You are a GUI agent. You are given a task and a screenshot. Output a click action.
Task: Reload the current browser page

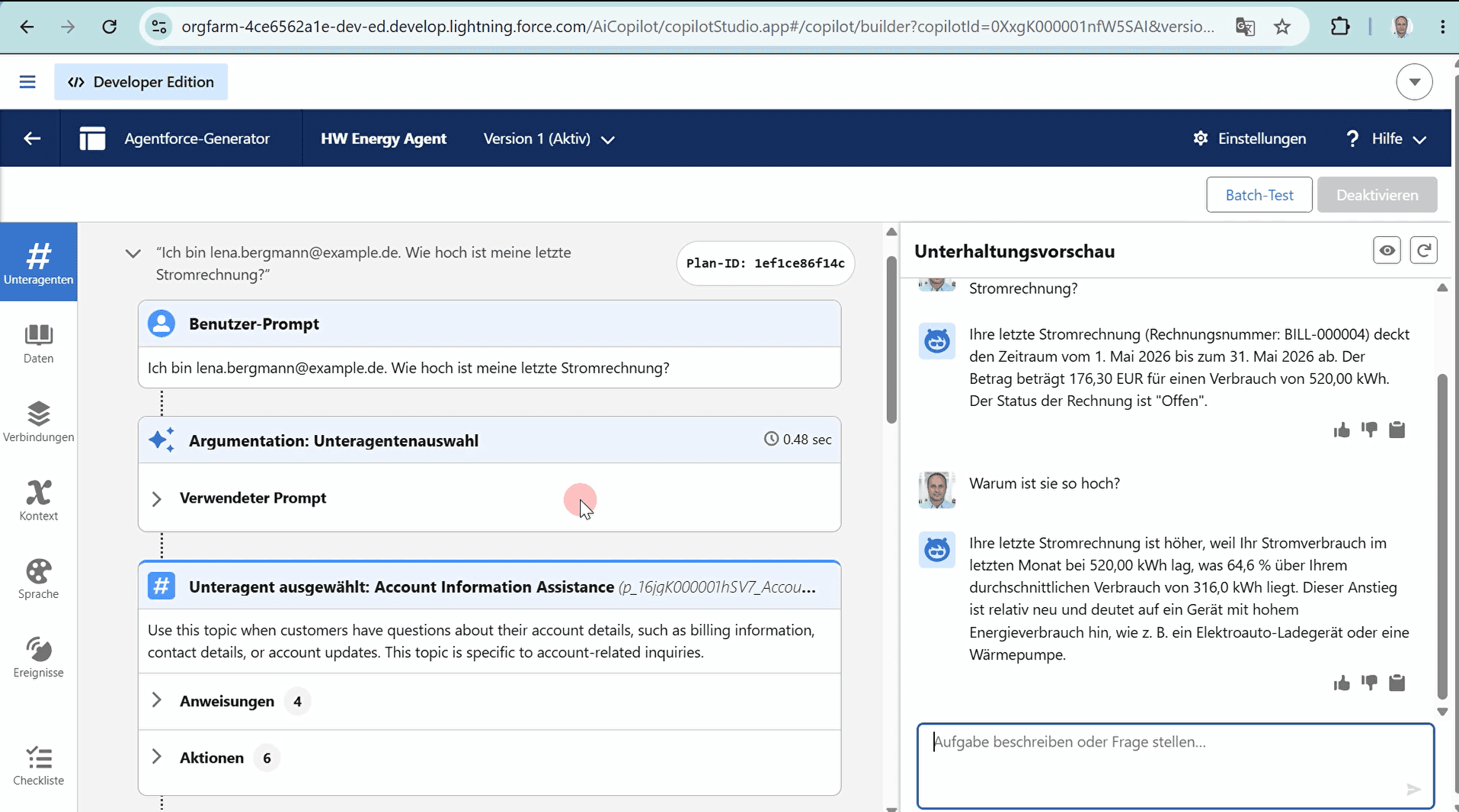point(110,27)
